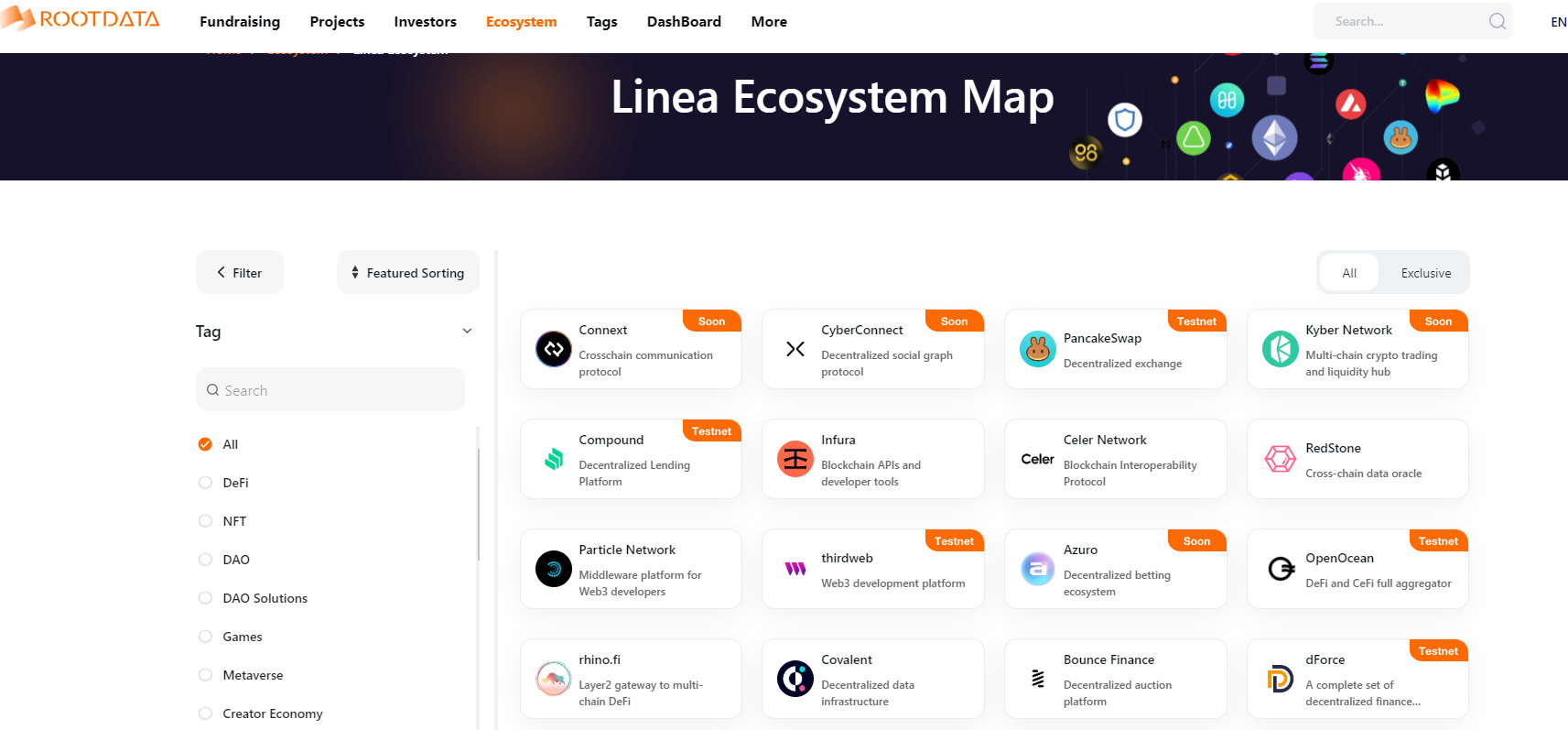Open the CyberConnect logo icon
Viewport: 1568px width, 730px height.
(795, 349)
